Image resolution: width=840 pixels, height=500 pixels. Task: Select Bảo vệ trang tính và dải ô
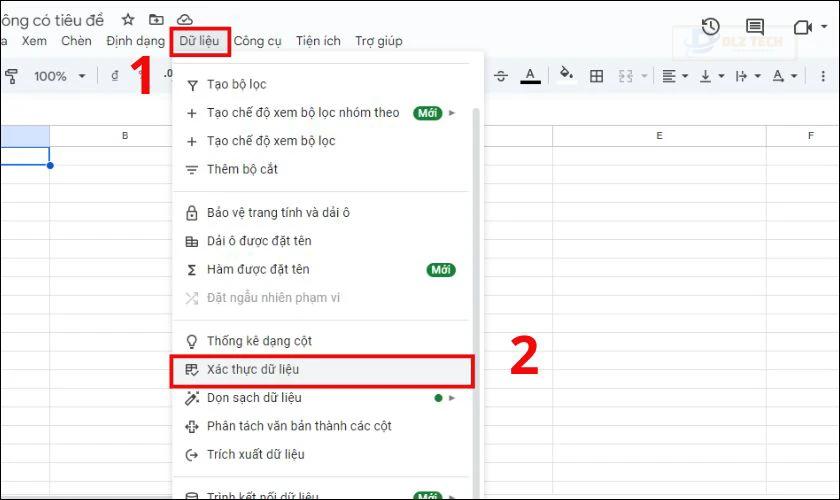point(322,213)
